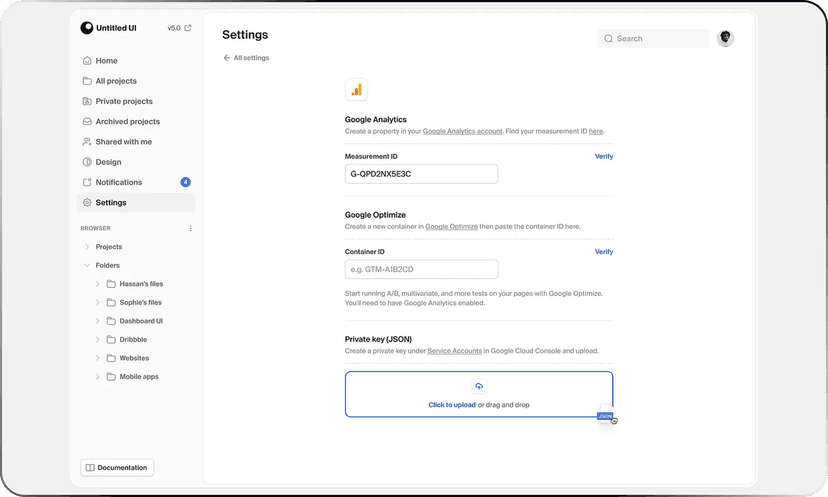Viewport: 828px width, 497px height.
Task: Open external link icon beside v5.0
Action: click(x=187, y=28)
